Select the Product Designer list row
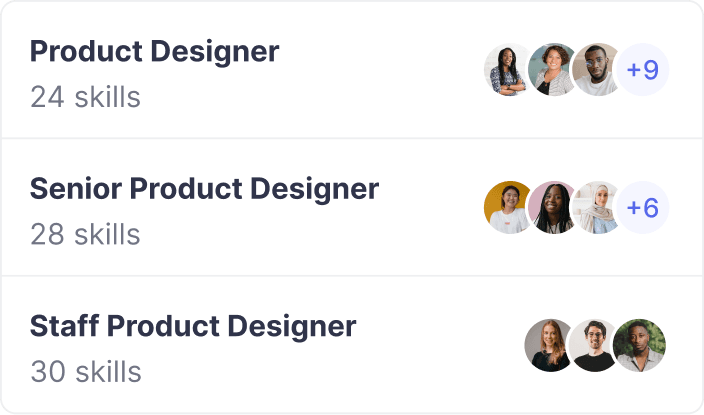Image resolution: width=704 pixels, height=415 pixels. 352,70
